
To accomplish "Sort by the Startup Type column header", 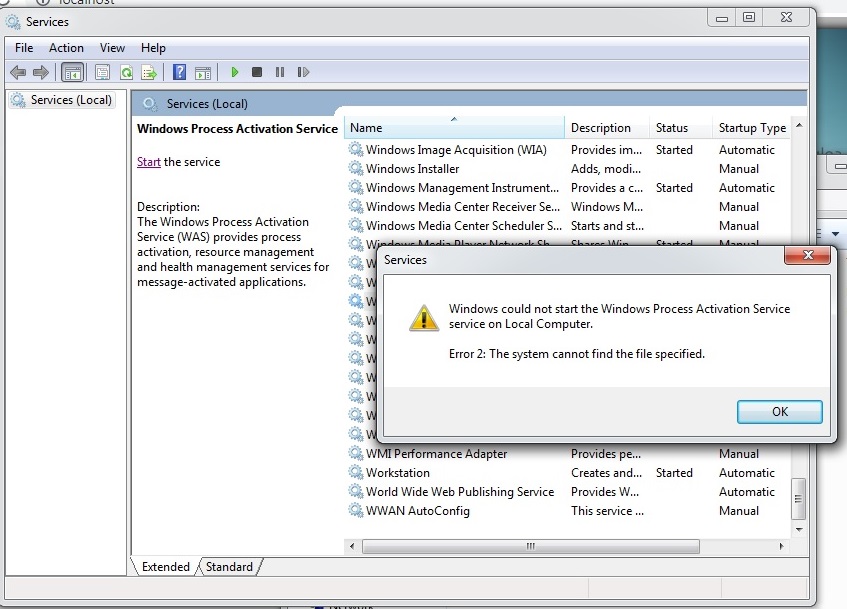I will [x=751, y=128].
